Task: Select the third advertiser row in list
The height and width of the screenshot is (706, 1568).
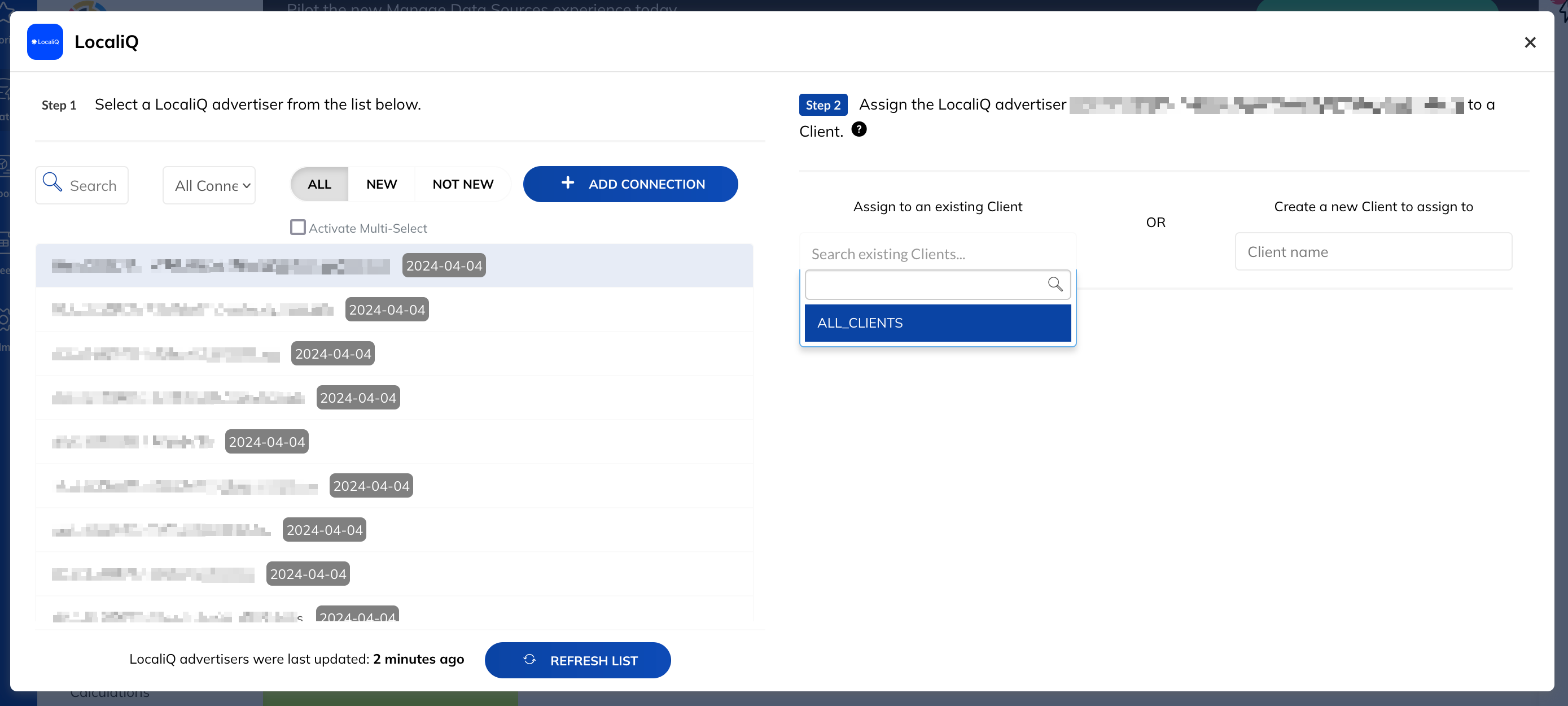Action: [x=395, y=354]
